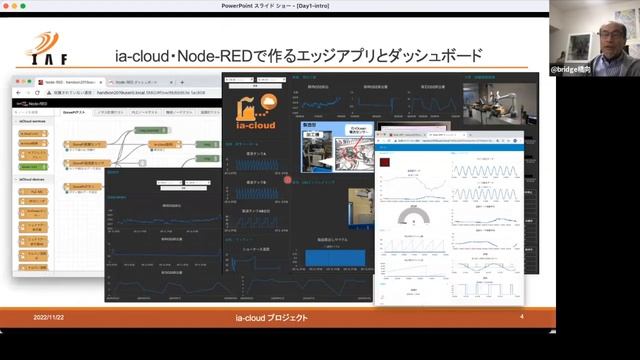The height and width of the screenshot is (360, 640).
Task: Go back in the Node-RED browser window
Action: pyautogui.click(x=19, y=93)
